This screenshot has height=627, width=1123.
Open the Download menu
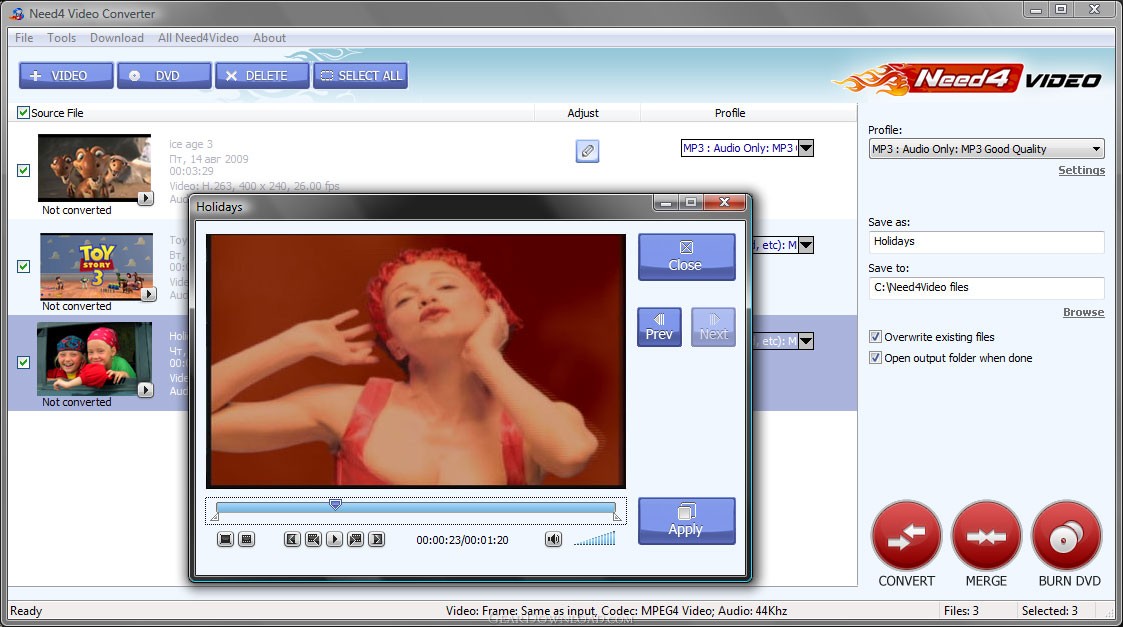coord(117,38)
